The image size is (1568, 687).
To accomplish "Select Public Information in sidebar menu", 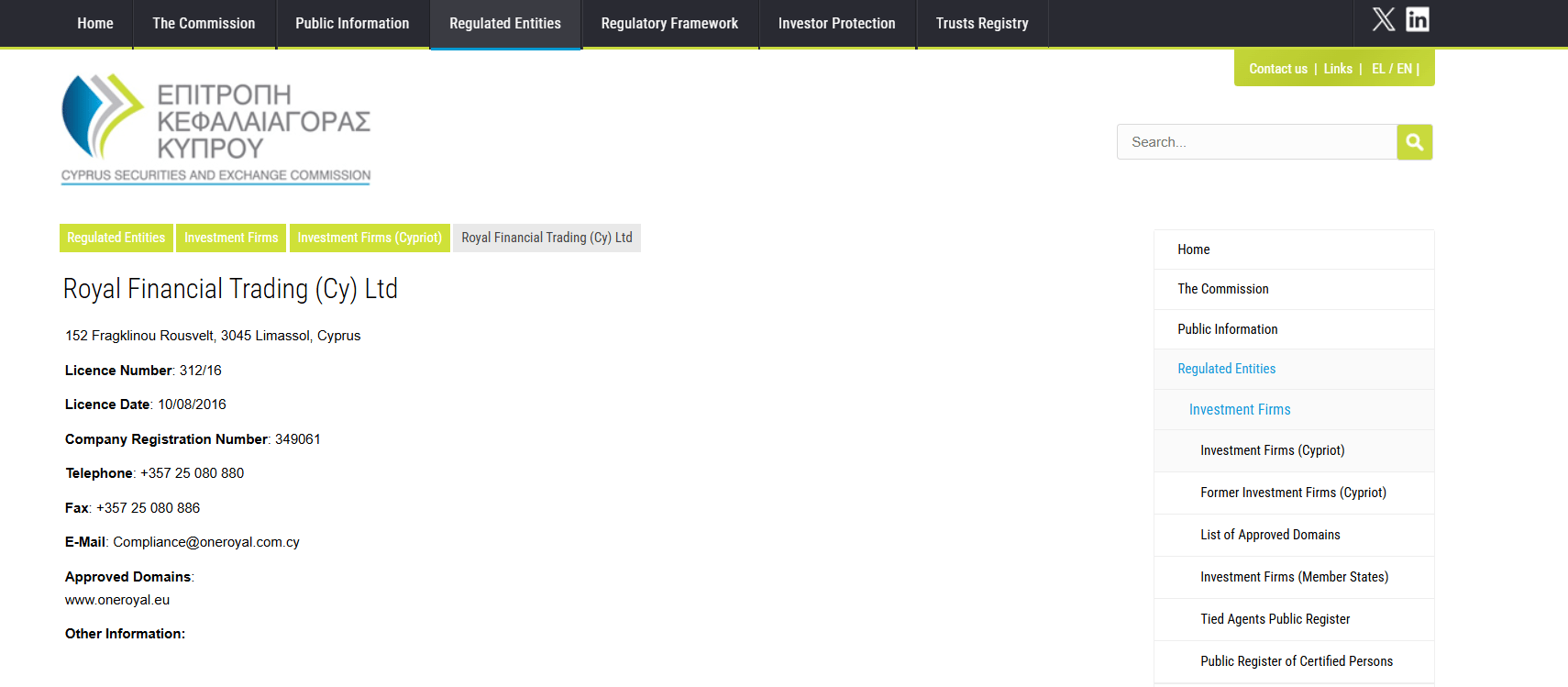I will click(1294, 329).
